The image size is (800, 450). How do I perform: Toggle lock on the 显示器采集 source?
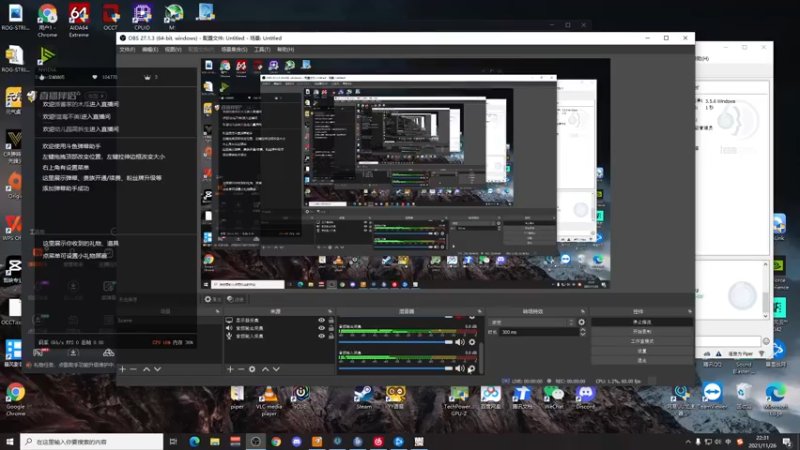[x=331, y=320]
